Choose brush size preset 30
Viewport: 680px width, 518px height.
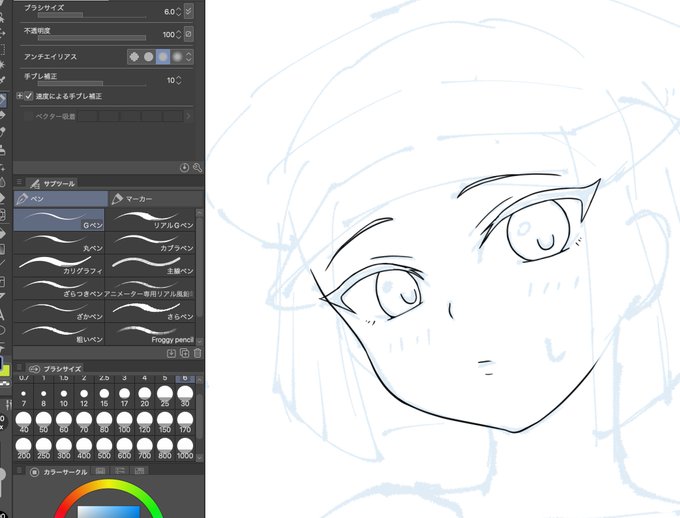coord(185,397)
